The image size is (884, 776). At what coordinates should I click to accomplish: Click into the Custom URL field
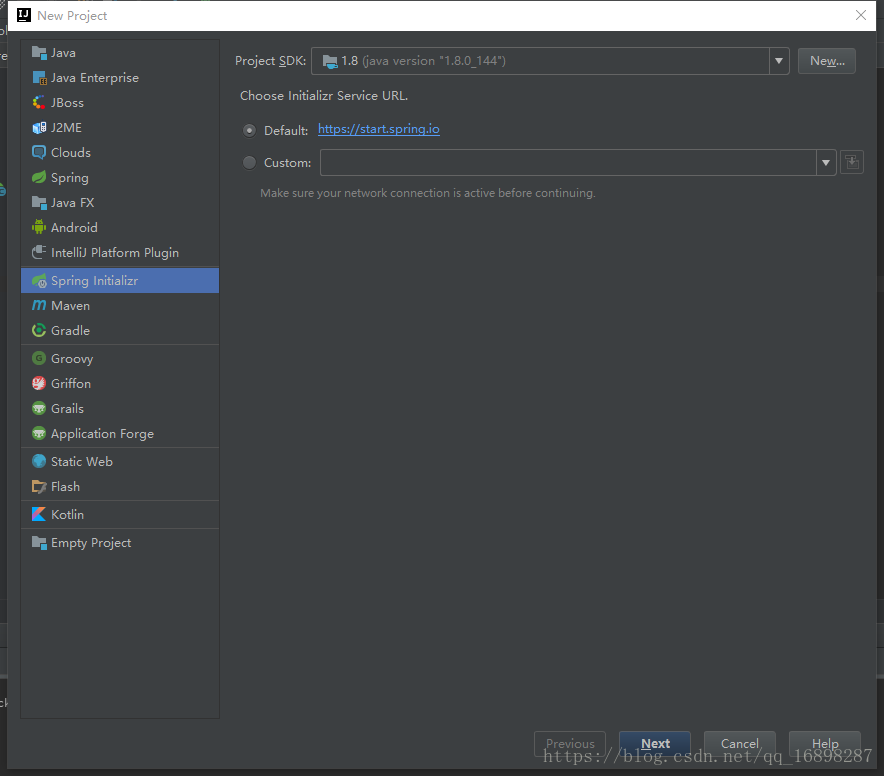pos(568,162)
